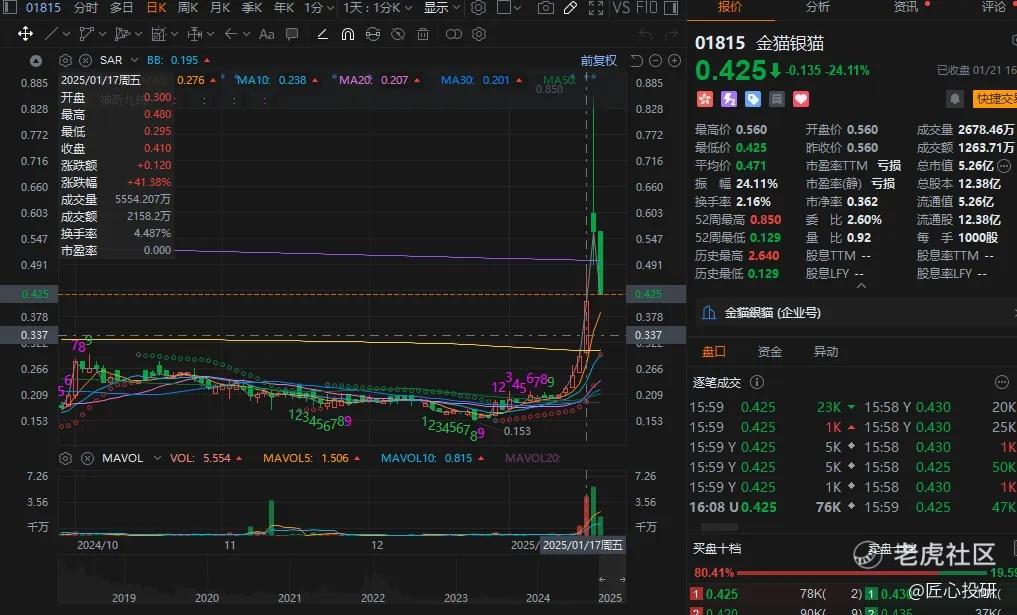Image resolution: width=1017 pixels, height=615 pixels.
Task: Show info for 逐笔成交 tick trades
Action: point(757,382)
